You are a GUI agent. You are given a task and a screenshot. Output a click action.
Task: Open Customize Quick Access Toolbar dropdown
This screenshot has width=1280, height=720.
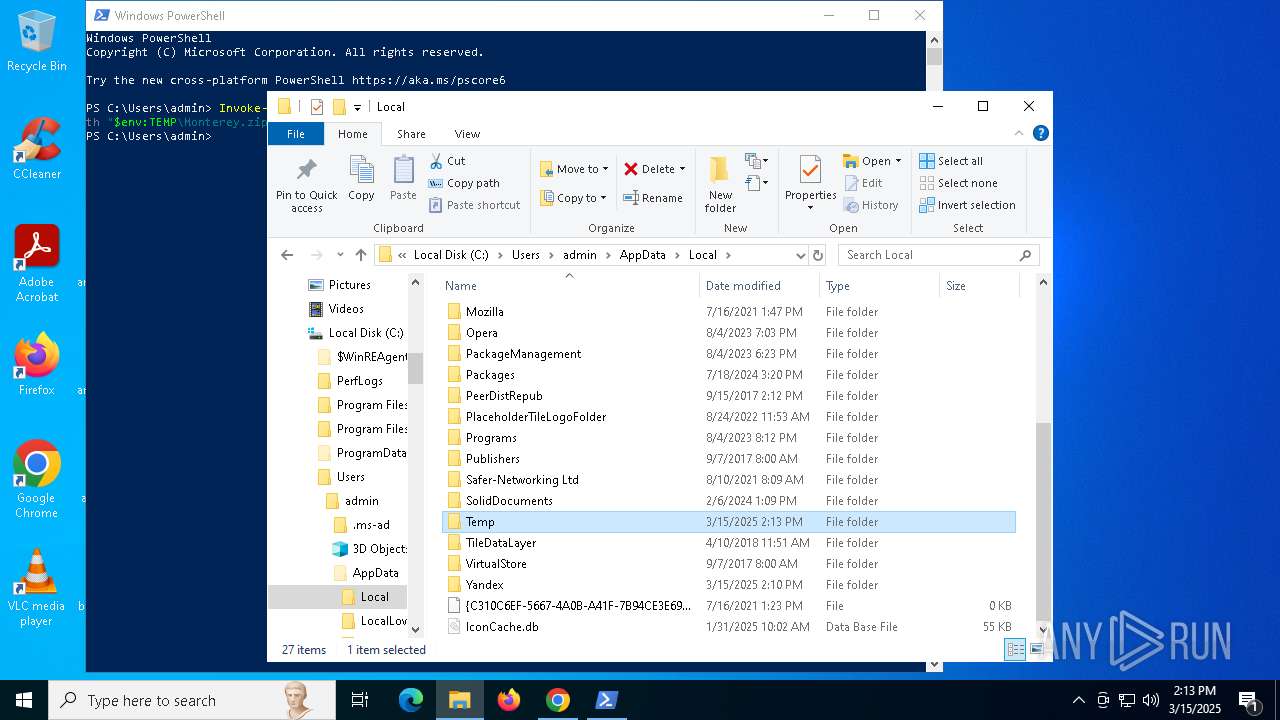[357, 108]
